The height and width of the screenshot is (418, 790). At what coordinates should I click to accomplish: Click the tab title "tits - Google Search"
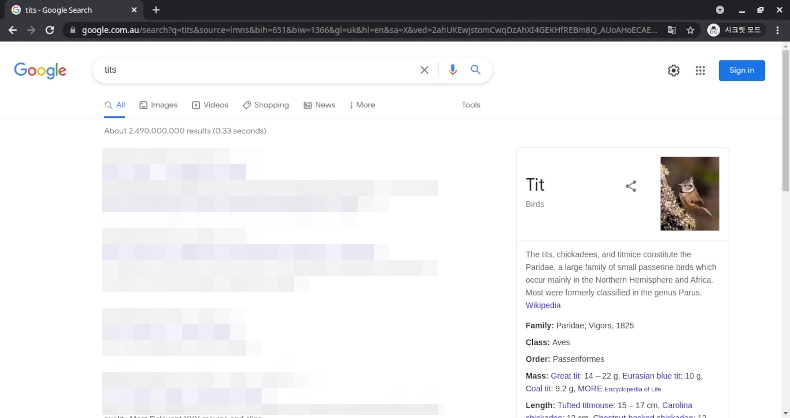pyautogui.click(x=59, y=10)
